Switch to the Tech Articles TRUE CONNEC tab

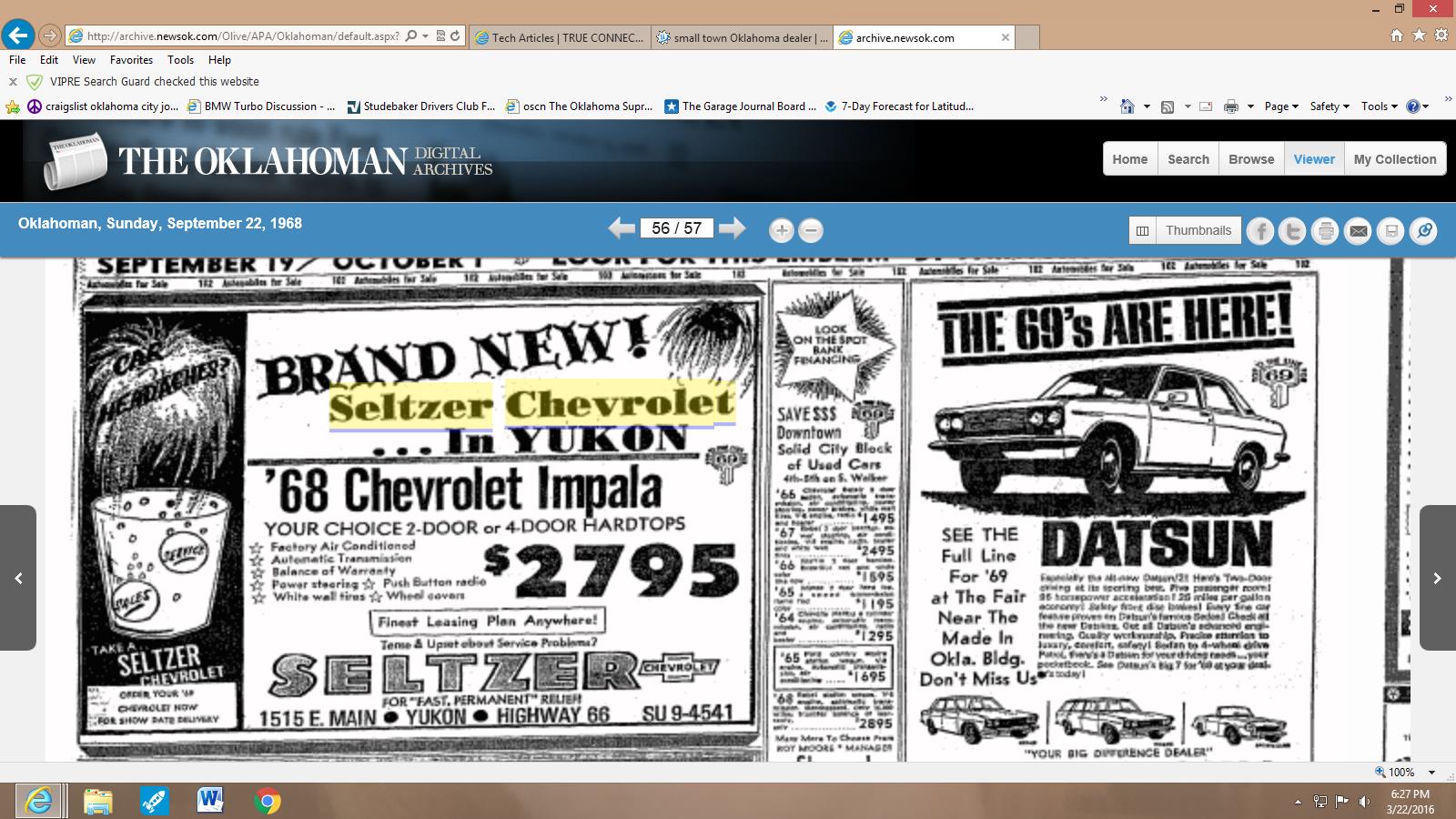[x=560, y=37]
